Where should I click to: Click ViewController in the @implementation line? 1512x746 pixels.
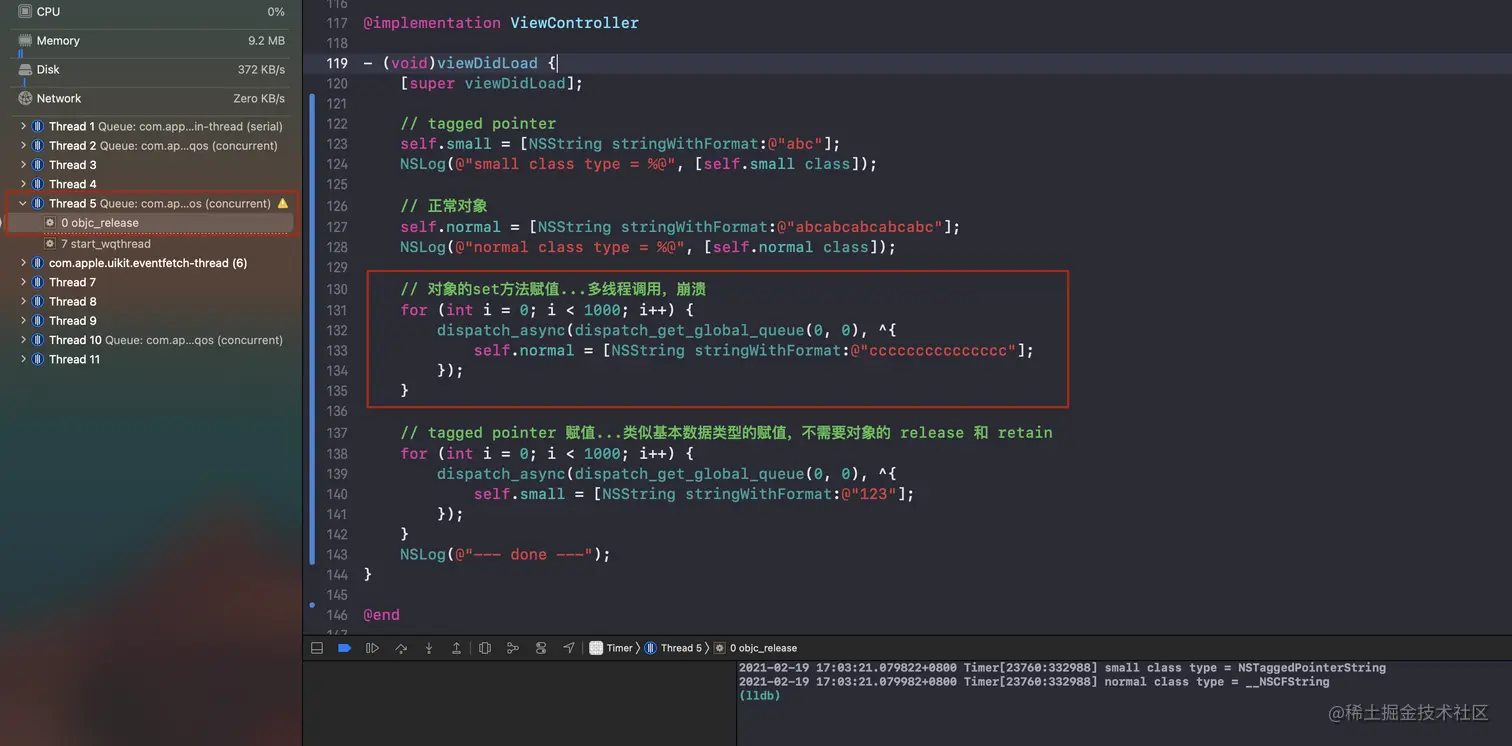tap(574, 23)
